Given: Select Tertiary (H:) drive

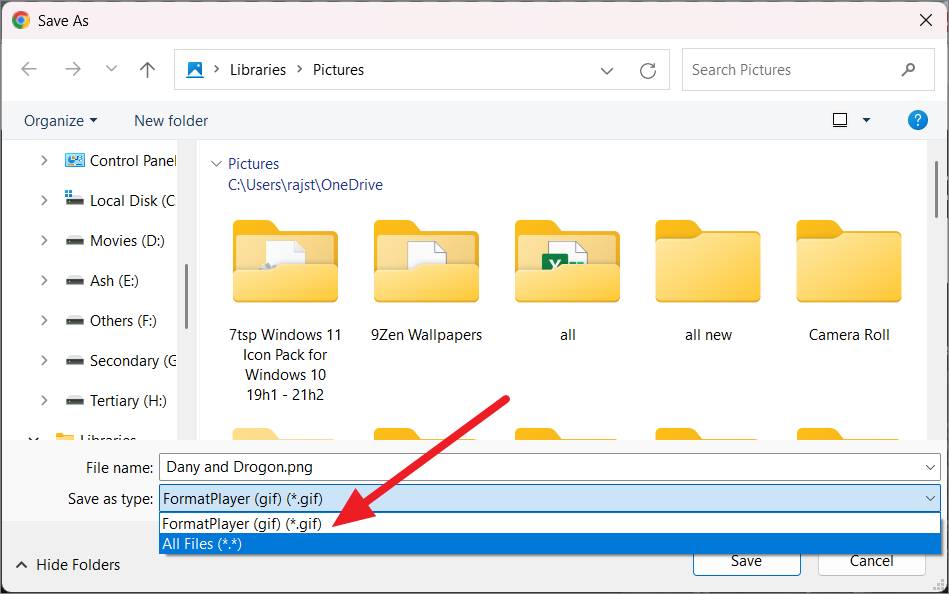Looking at the screenshot, I should (116, 400).
